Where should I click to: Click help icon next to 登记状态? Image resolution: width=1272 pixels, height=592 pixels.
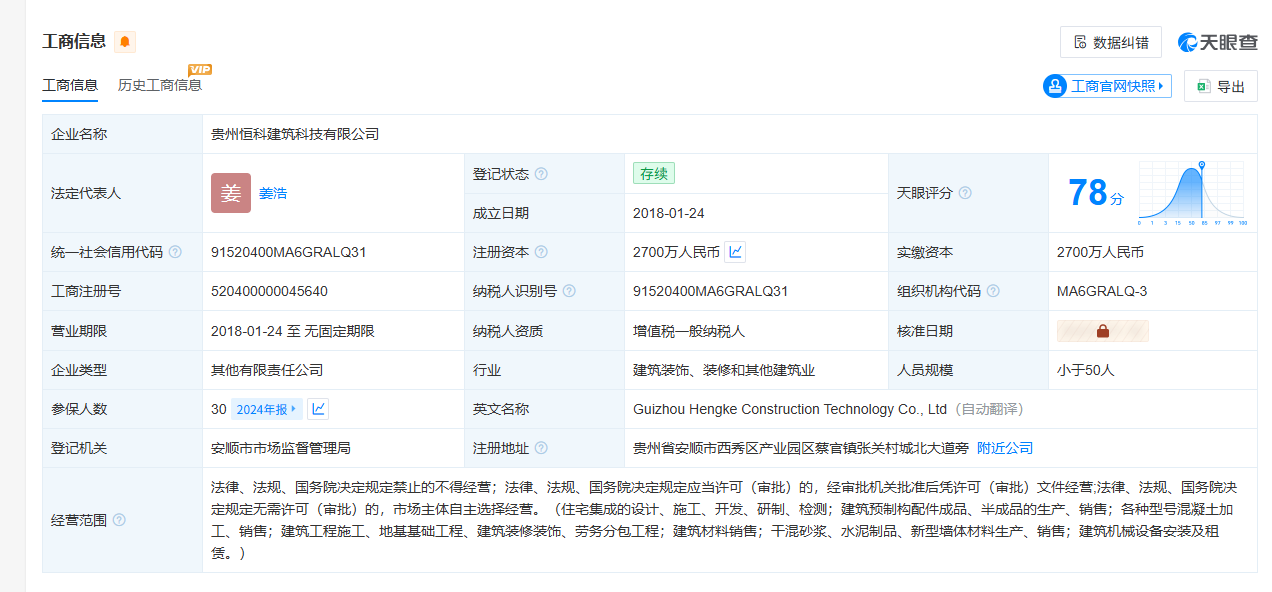[x=541, y=174]
